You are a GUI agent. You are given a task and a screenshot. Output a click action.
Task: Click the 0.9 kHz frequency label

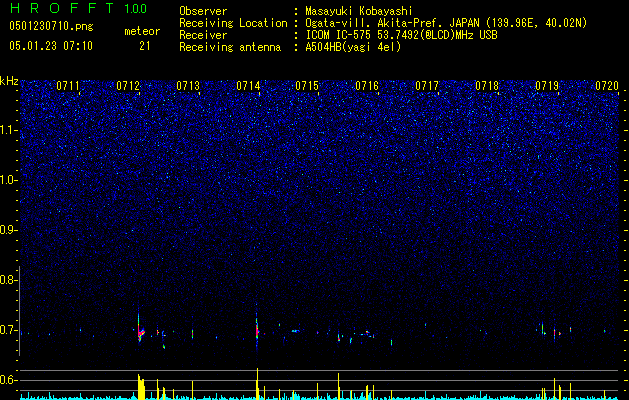point(9,230)
